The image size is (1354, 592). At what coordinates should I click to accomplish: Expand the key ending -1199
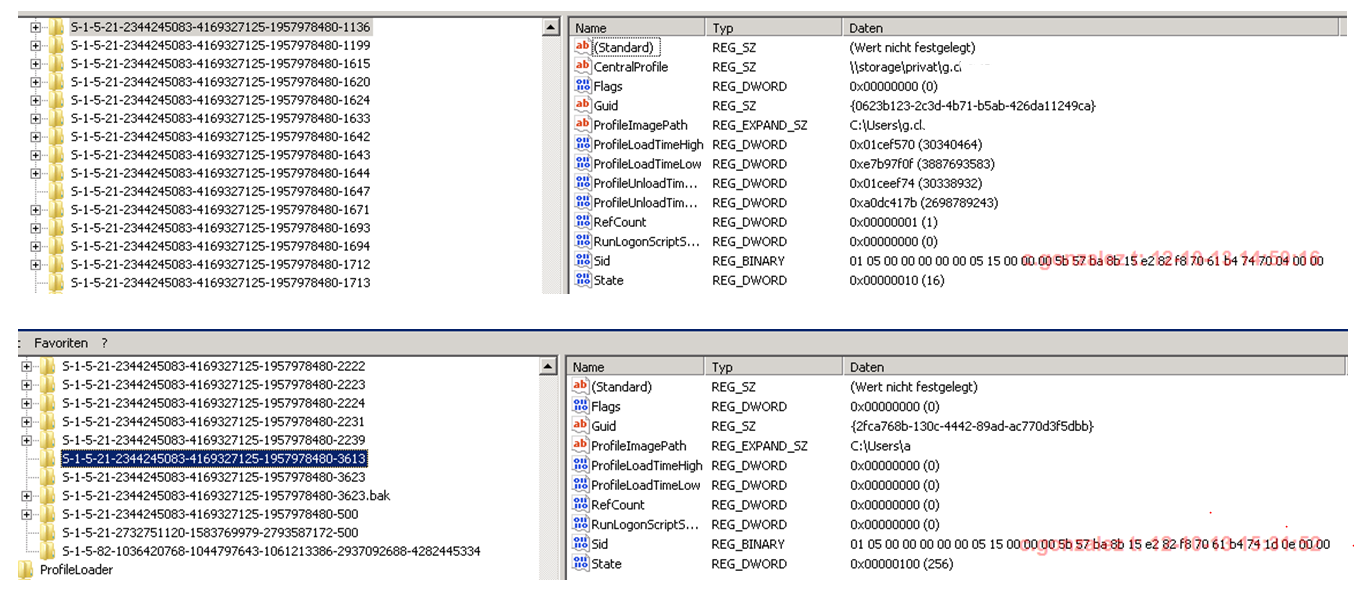point(36,46)
